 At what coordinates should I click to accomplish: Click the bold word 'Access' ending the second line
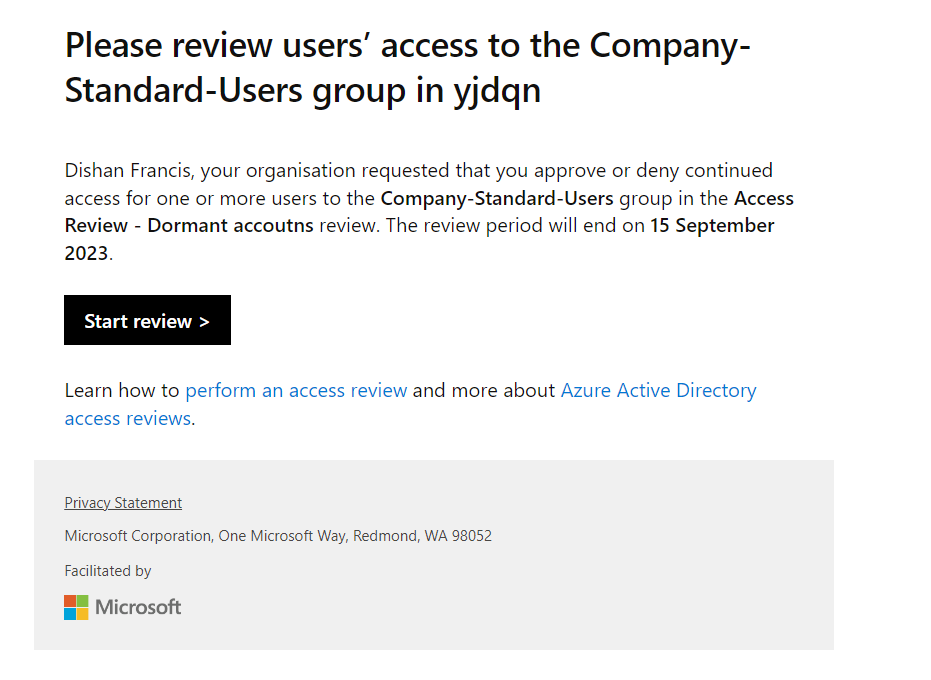pyautogui.click(x=764, y=198)
